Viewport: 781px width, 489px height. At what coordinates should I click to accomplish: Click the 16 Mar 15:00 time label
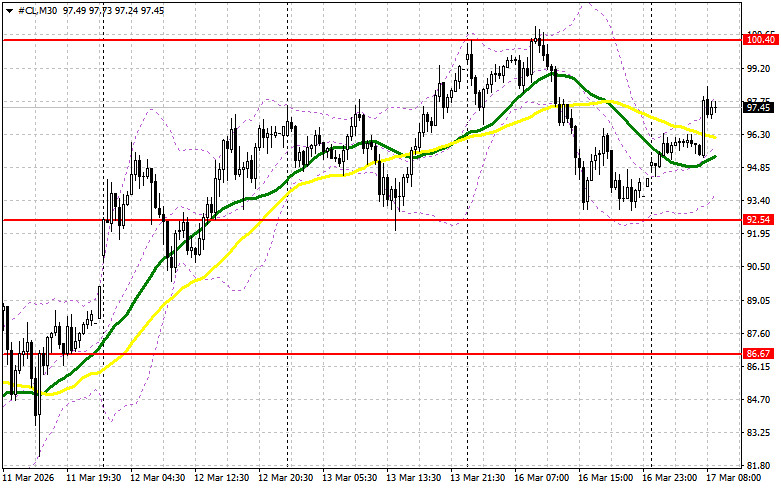(x=606, y=478)
